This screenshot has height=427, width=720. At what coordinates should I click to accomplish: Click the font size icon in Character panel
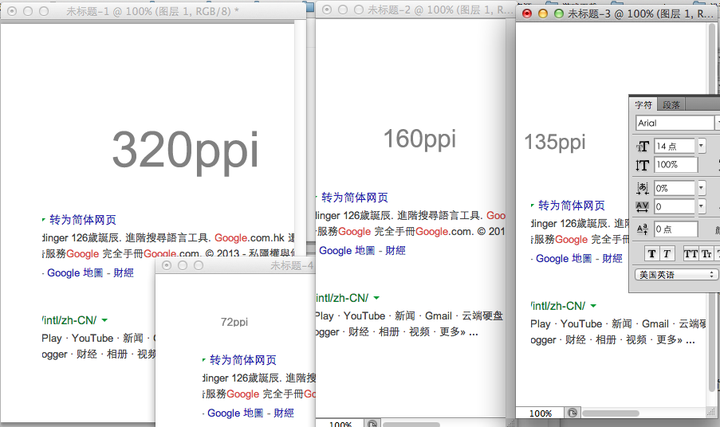tap(642, 146)
